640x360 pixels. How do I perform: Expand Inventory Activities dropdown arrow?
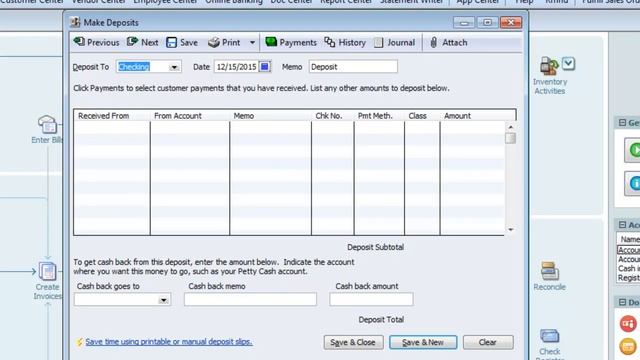[x=569, y=63]
